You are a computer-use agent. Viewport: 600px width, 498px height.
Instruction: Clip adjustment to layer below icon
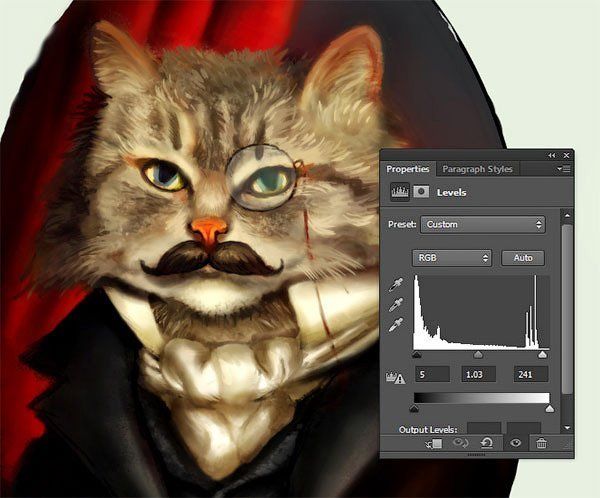(434, 444)
